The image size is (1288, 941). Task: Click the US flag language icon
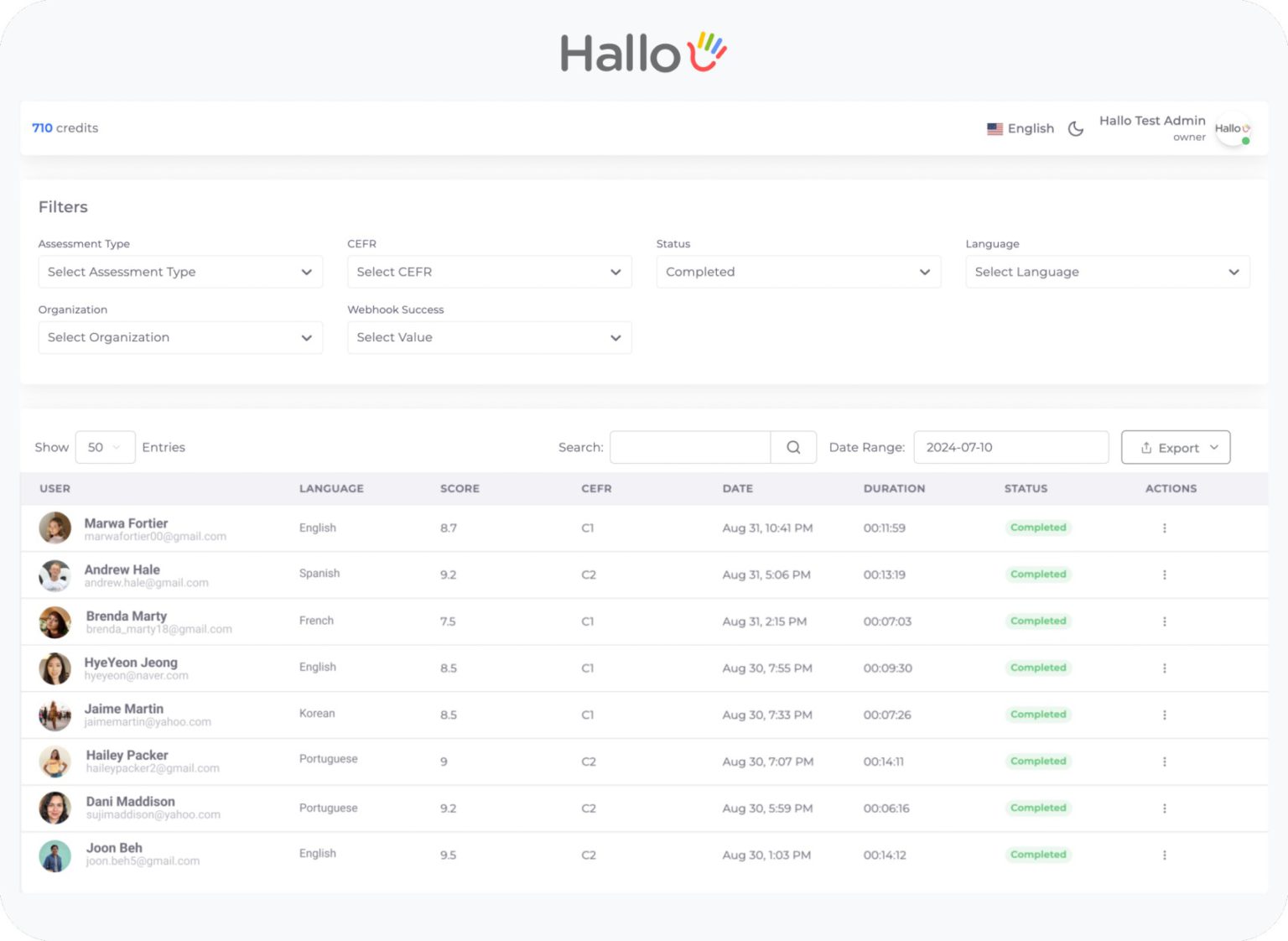tap(995, 128)
